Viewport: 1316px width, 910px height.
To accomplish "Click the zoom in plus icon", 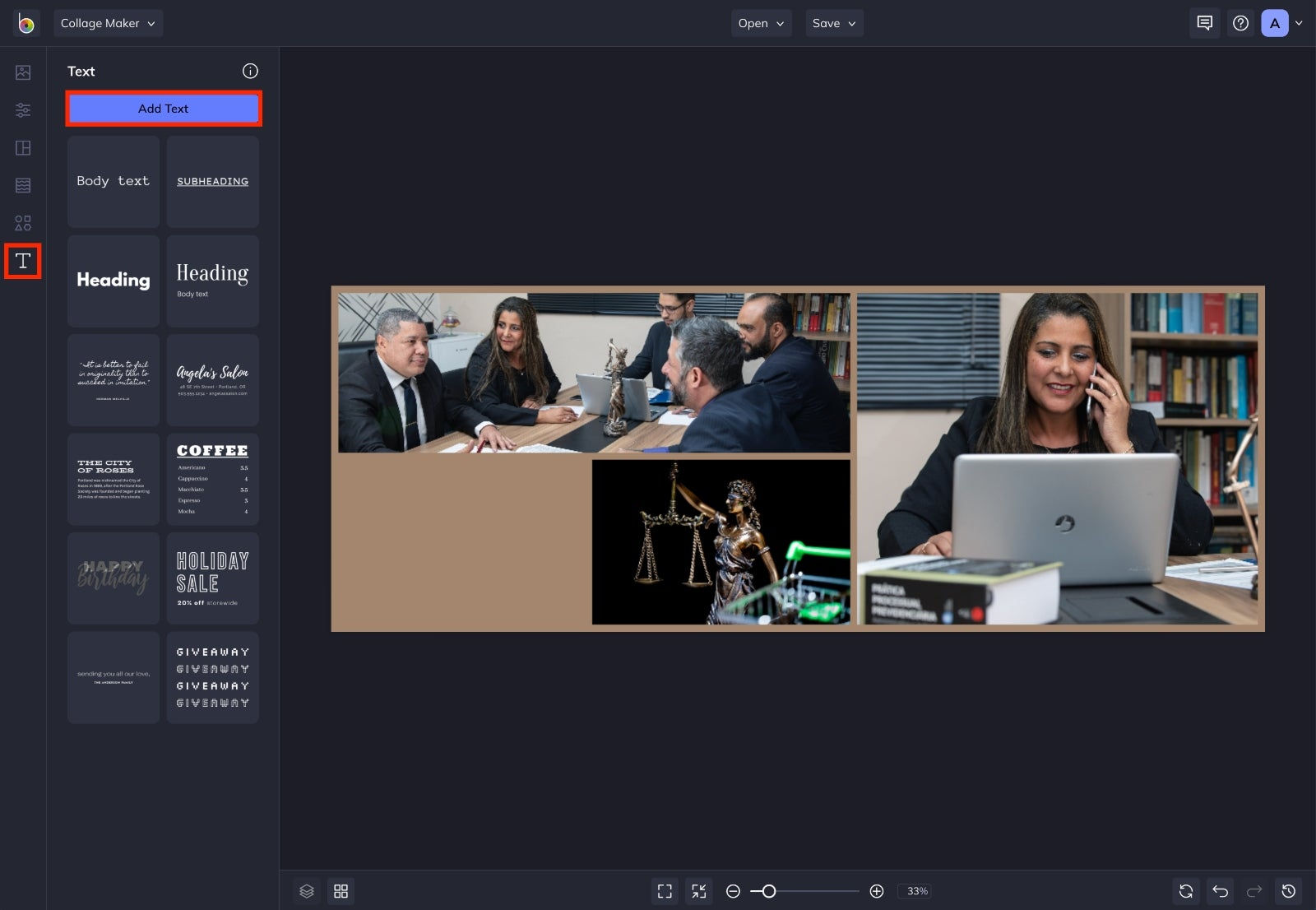I will click(x=877, y=891).
